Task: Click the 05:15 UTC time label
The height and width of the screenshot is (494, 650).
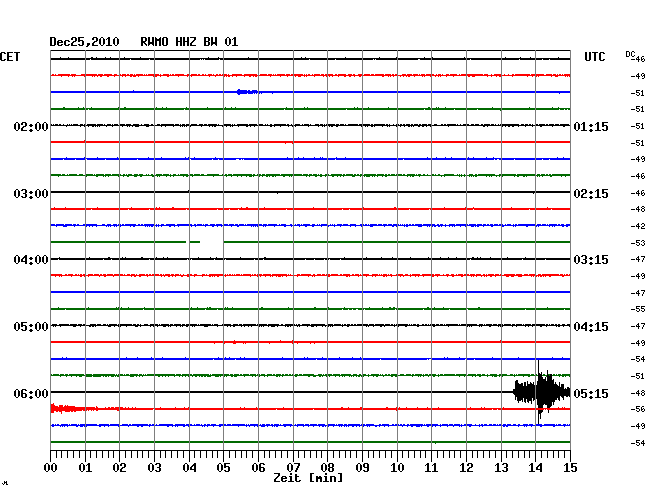Action: pos(591,393)
